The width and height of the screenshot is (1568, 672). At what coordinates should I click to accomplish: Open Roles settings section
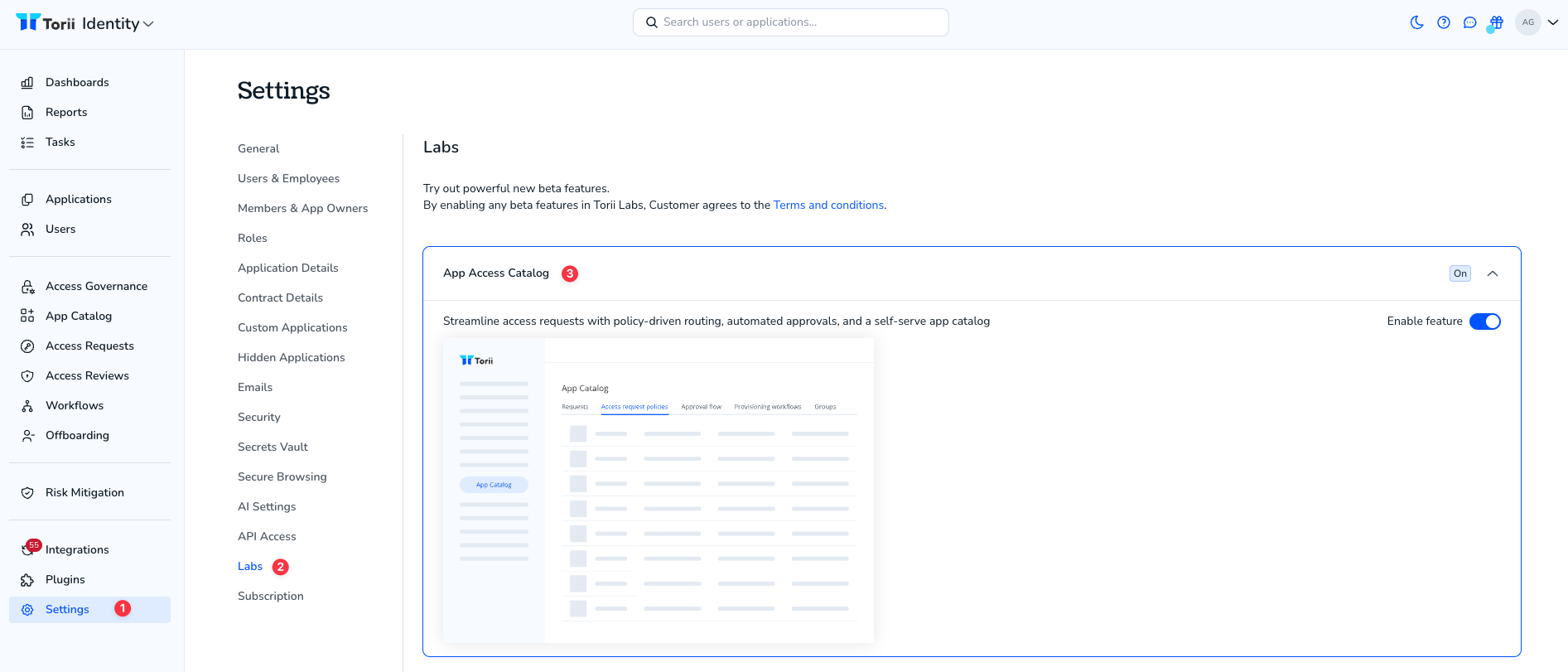click(x=253, y=238)
